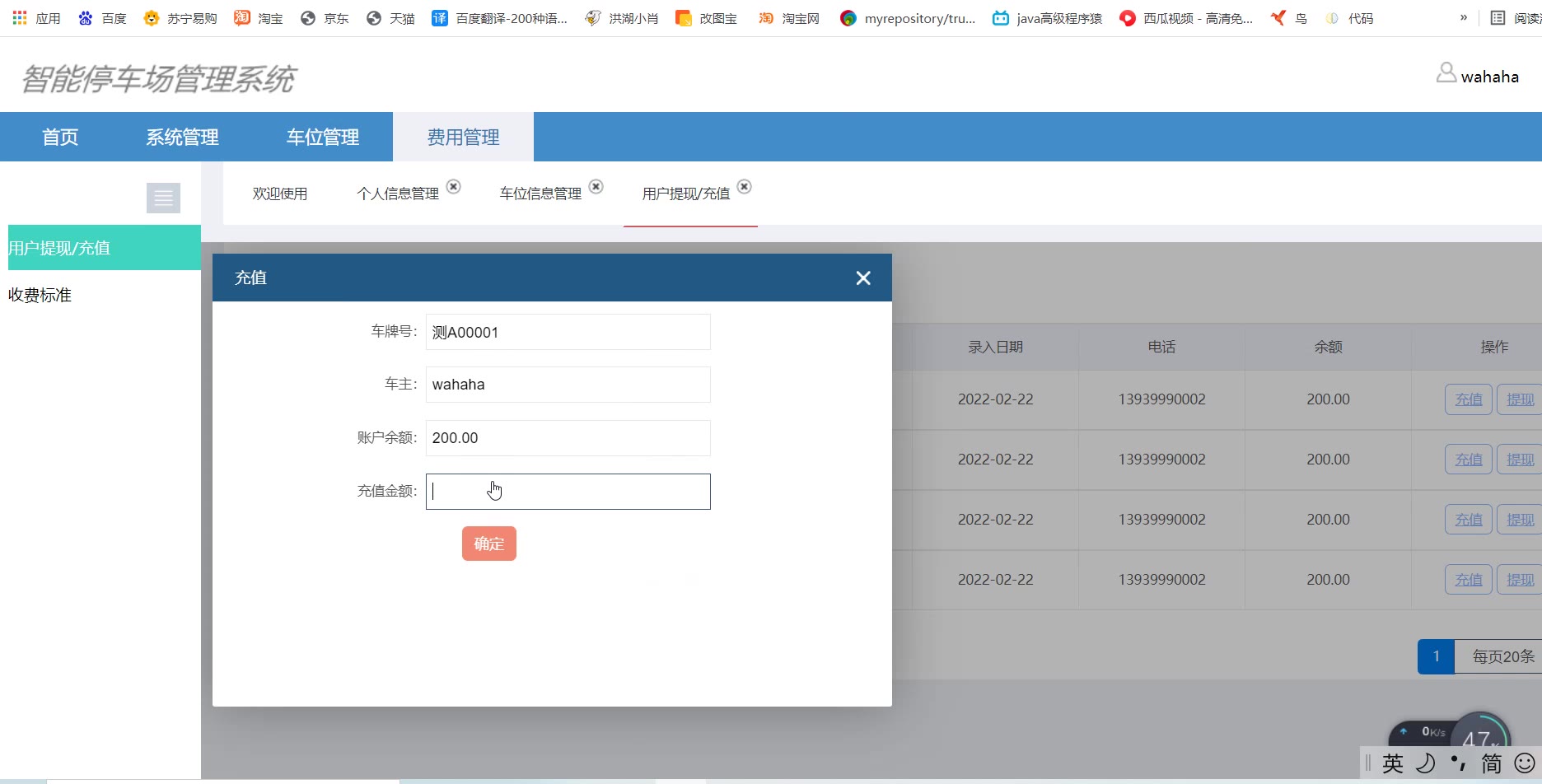
Task: Close the 车位信息管理 tab
Action: click(x=596, y=187)
